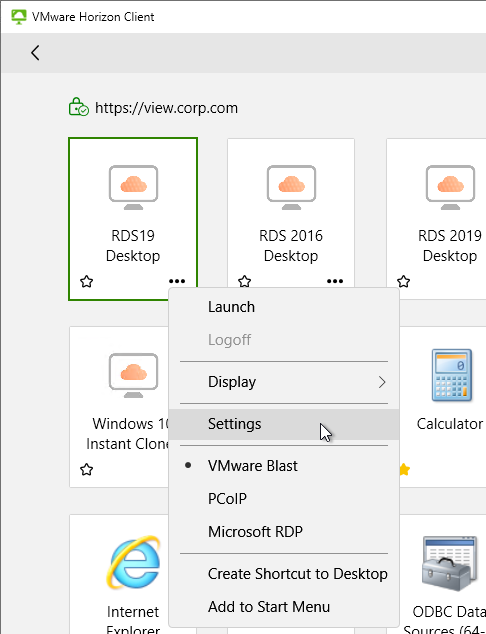Click the https://view.corp.com server address
The image size is (486, 634).
(x=166, y=108)
